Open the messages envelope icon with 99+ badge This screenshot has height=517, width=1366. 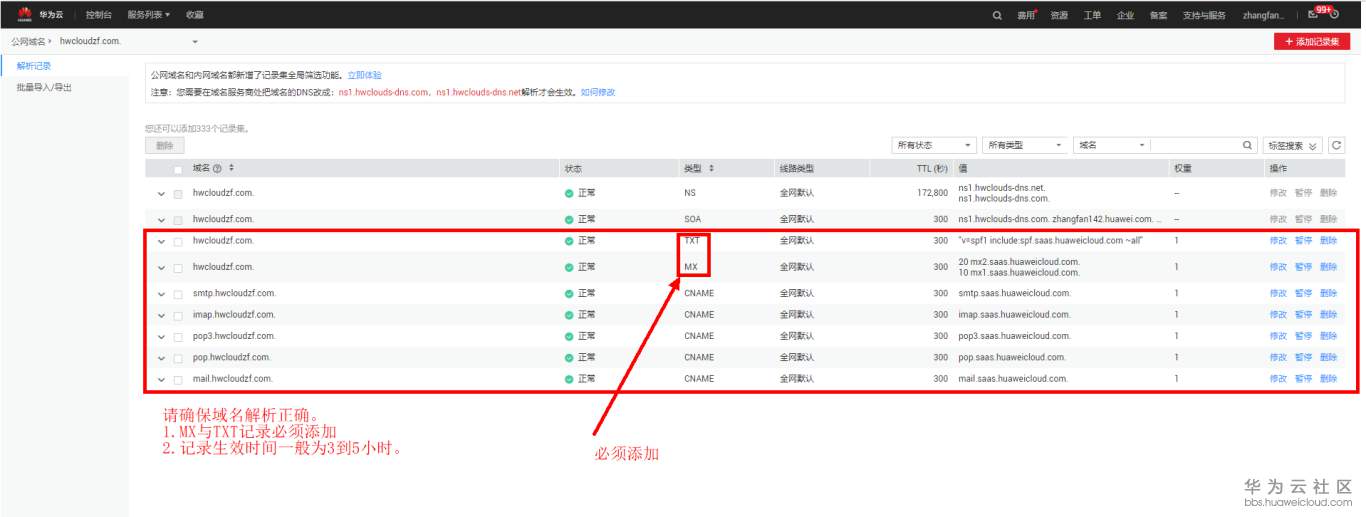click(1313, 15)
